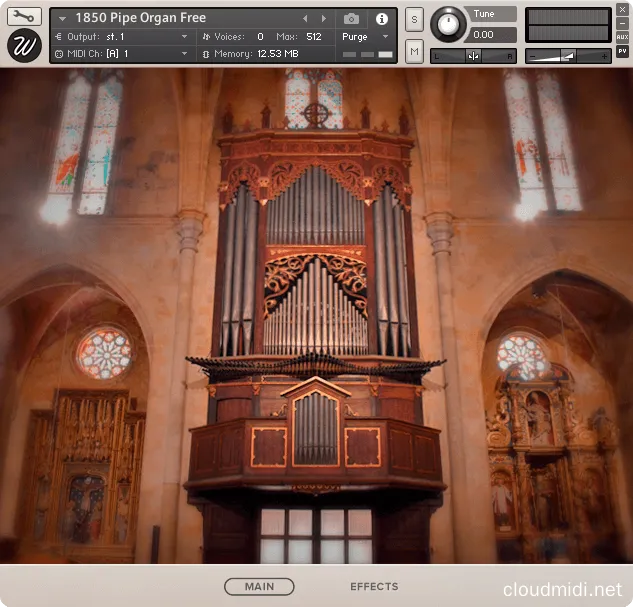Toggle the PV button
The height and width of the screenshot is (607, 633).
pyautogui.click(x=622, y=51)
